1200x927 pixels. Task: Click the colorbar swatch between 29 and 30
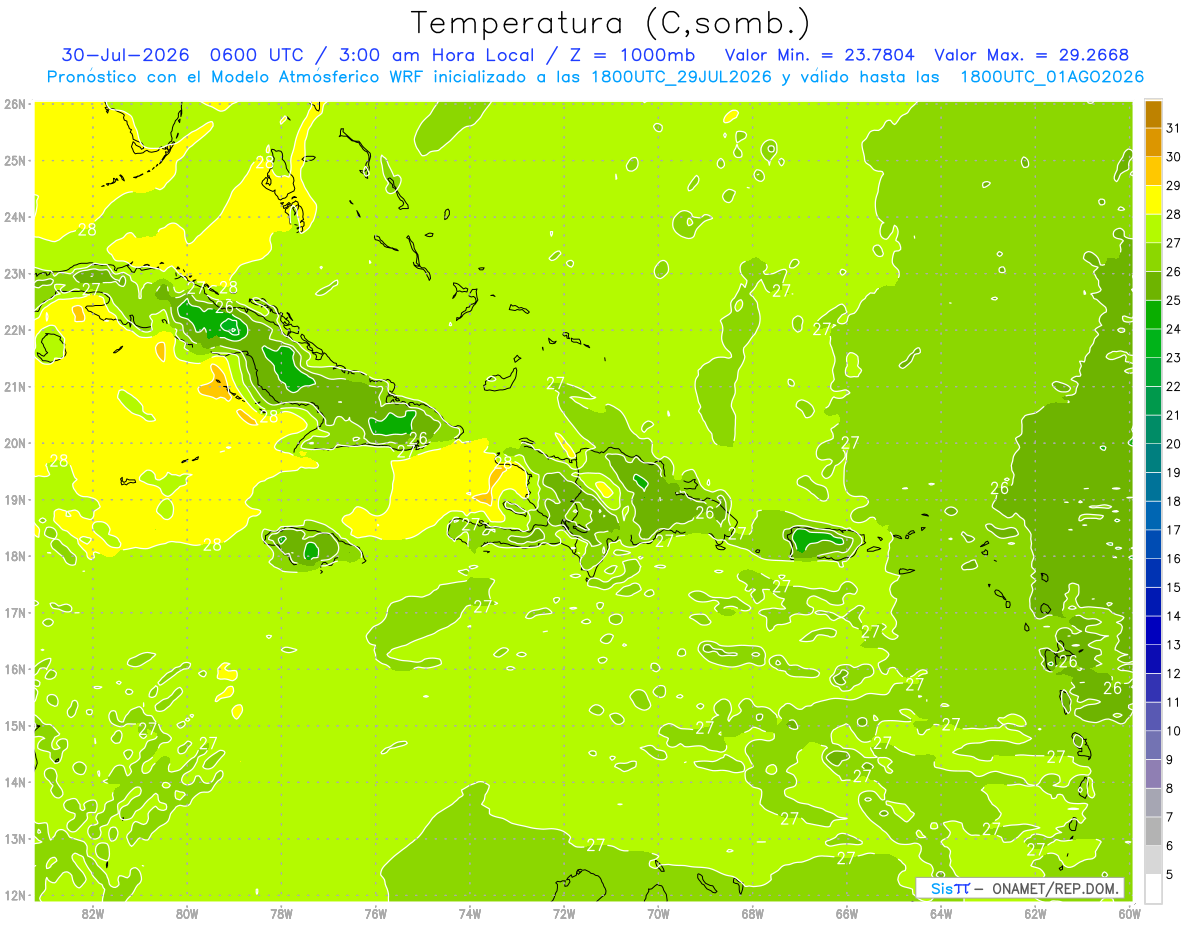1153,172
